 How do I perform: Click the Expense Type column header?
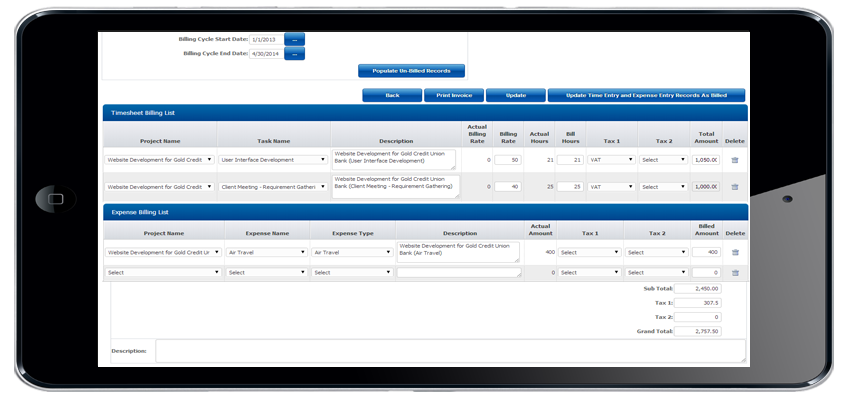pyautogui.click(x=352, y=233)
